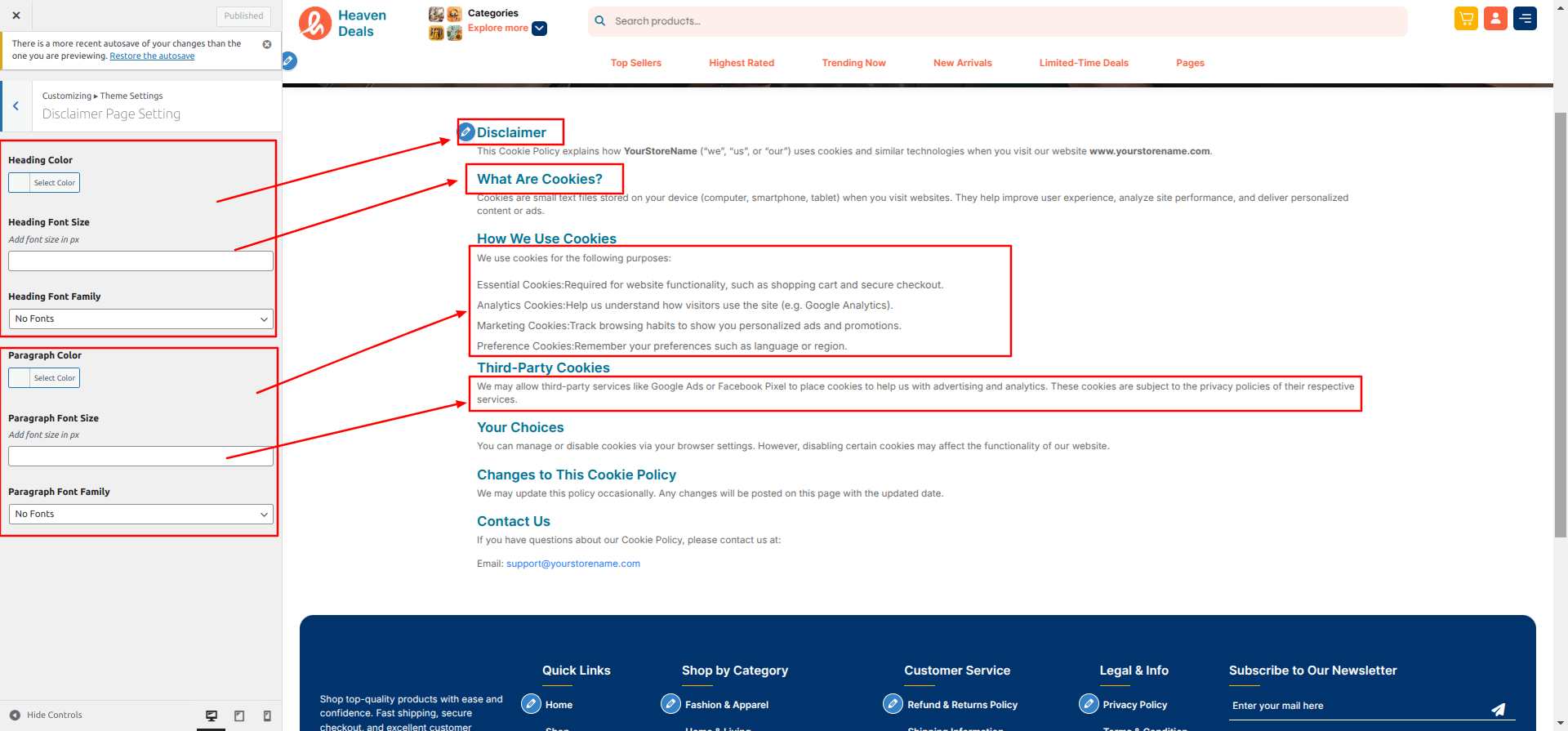The image size is (1568, 731).
Task: Click the support@yourstorename.com email link
Action: [x=573, y=564]
